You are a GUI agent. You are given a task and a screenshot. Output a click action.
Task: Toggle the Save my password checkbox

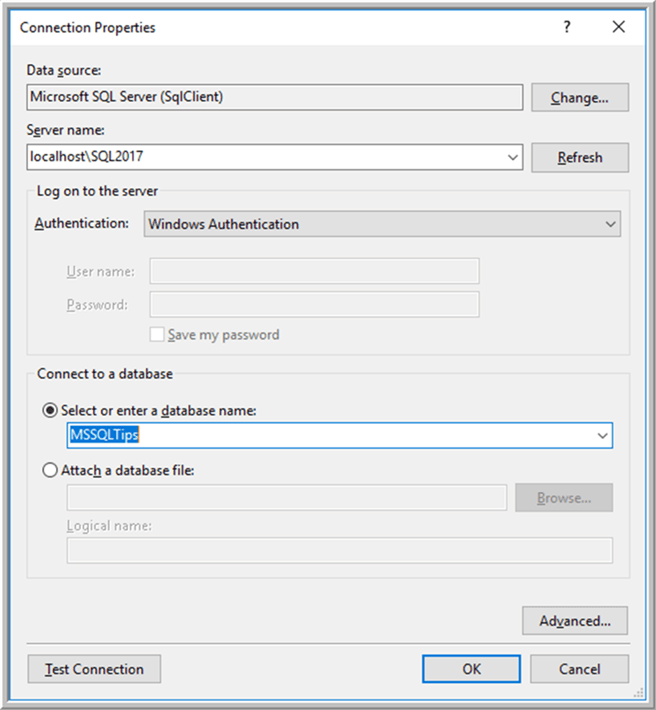(x=157, y=335)
